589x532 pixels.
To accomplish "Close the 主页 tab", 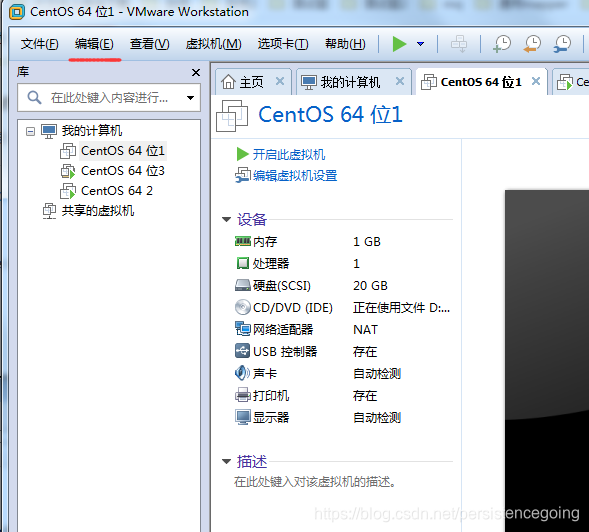I will coord(280,81).
